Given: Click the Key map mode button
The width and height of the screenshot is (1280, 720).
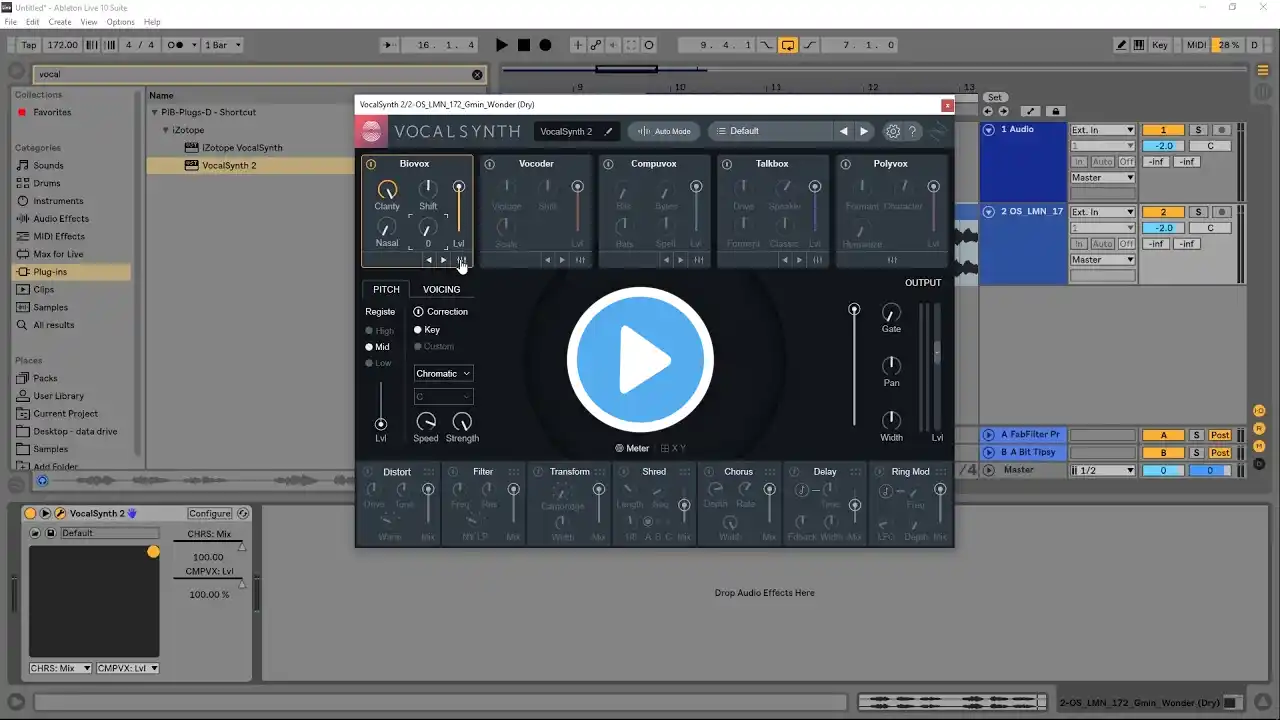Looking at the screenshot, I should tap(1160, 45).
